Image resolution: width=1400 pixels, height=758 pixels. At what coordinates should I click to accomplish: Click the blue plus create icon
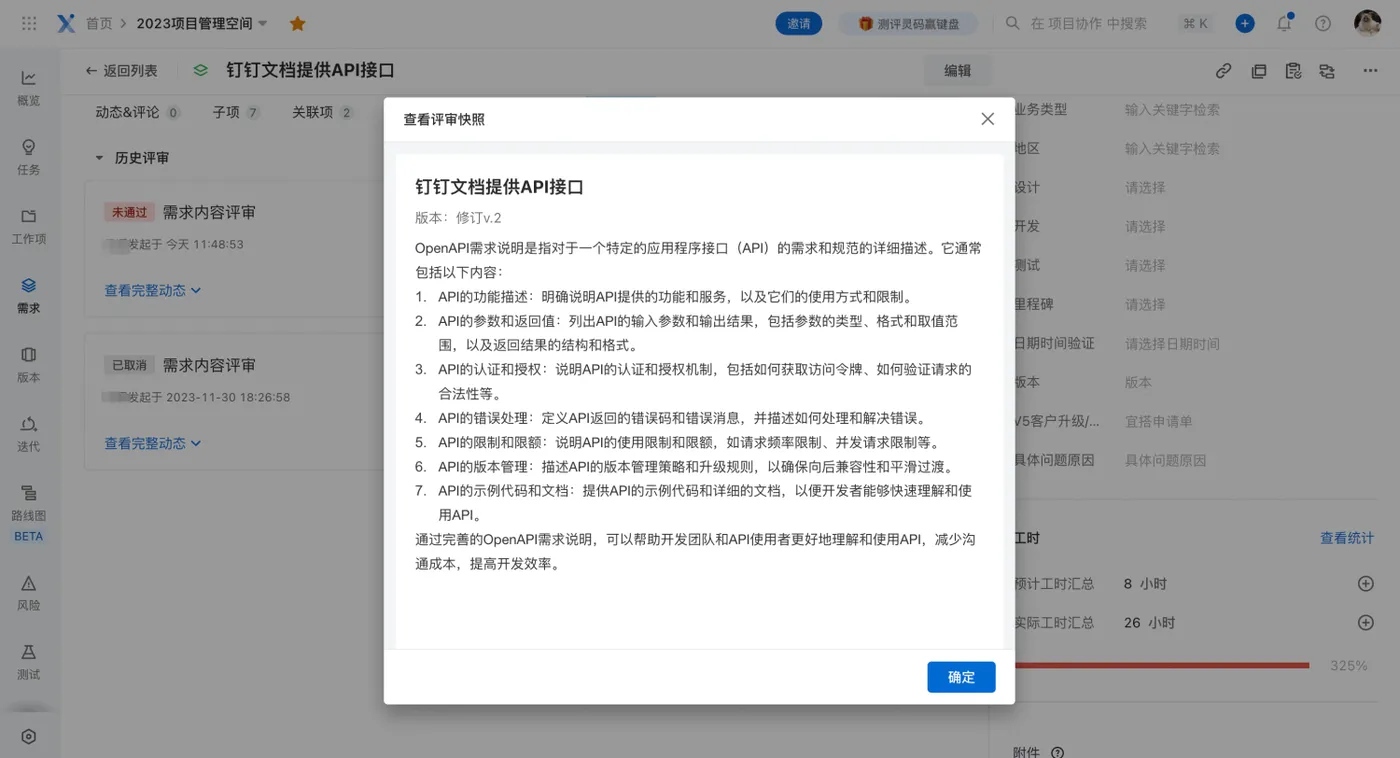pos(1245,23)
